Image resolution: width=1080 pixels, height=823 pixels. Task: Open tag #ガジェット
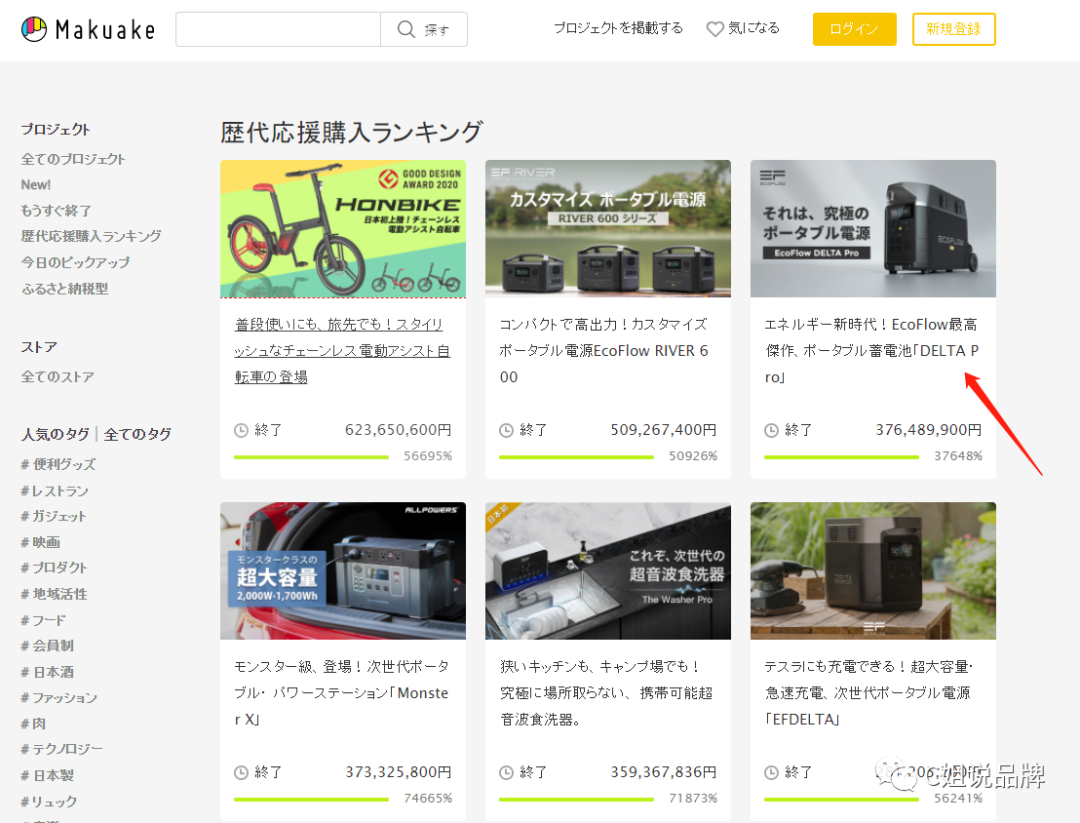point(54,516)
